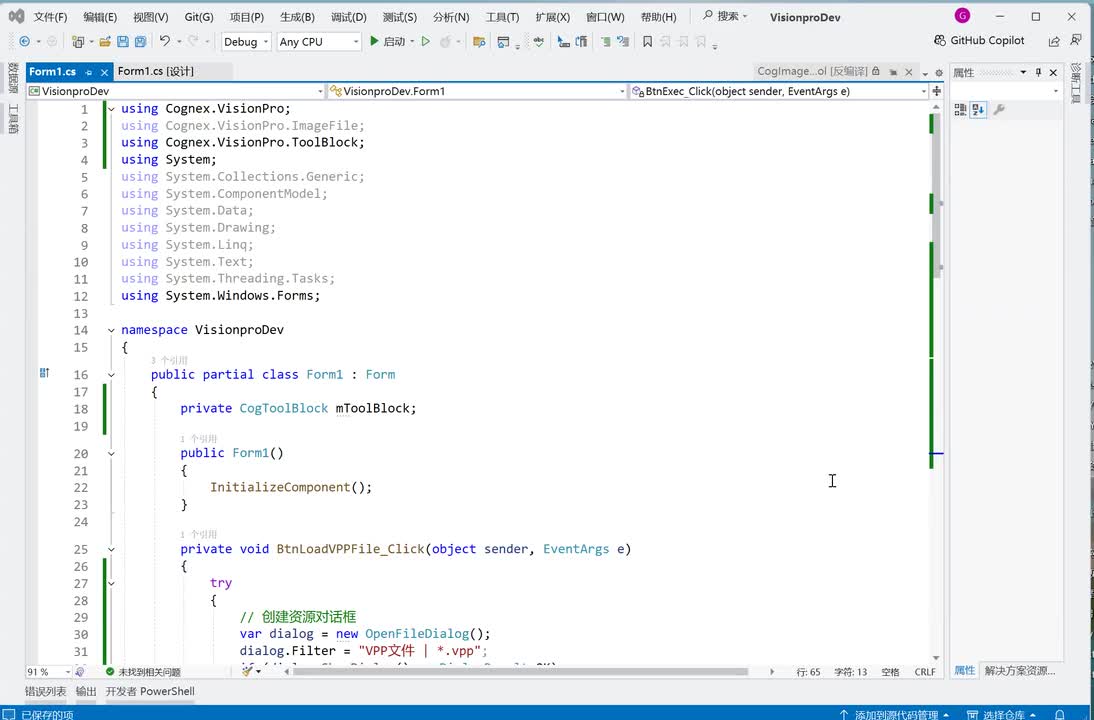Open the 工具(T) menu
This screenshot has height=720, width=1094.
coord(502,17)
